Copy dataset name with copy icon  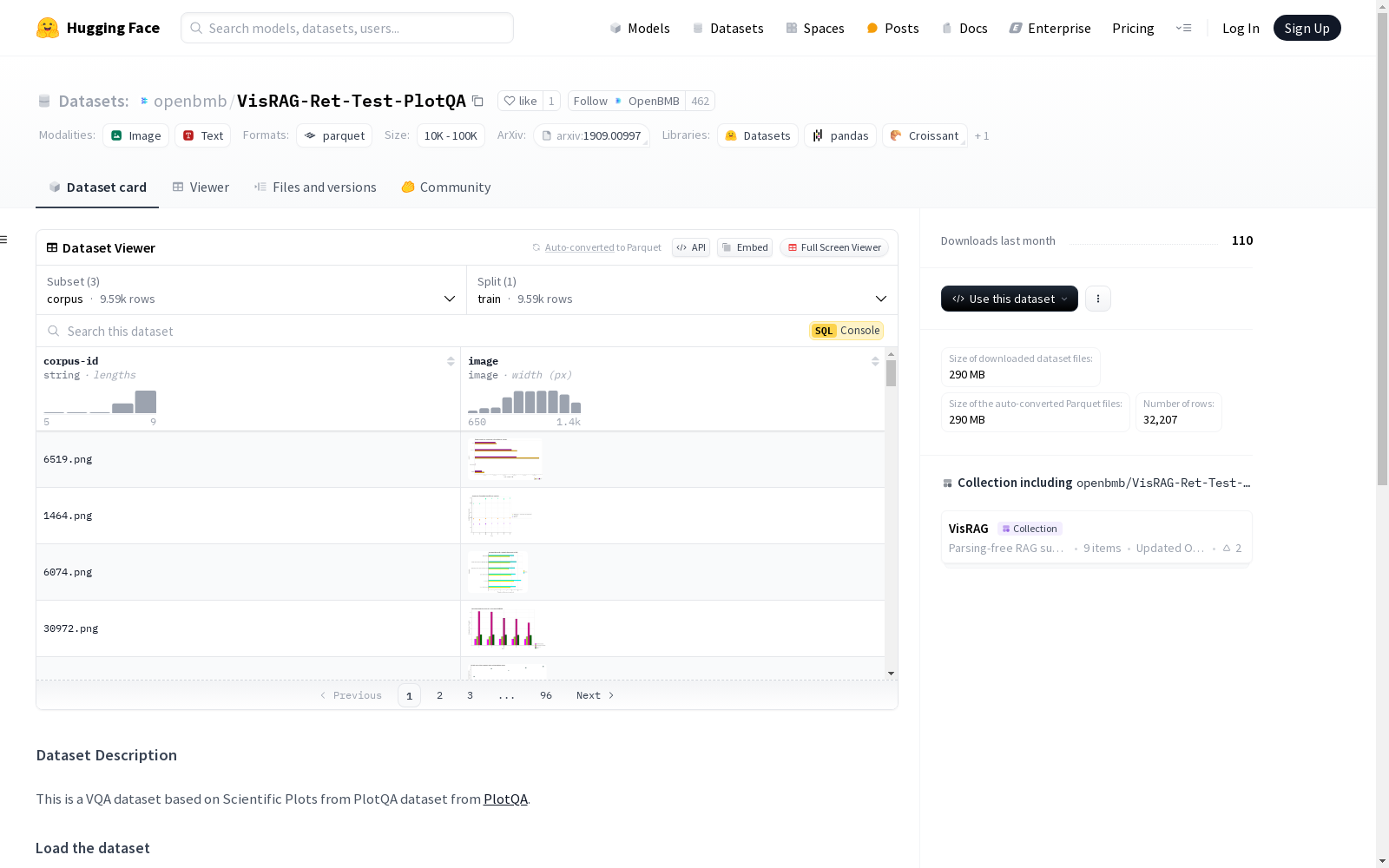(x=477, y=101)
